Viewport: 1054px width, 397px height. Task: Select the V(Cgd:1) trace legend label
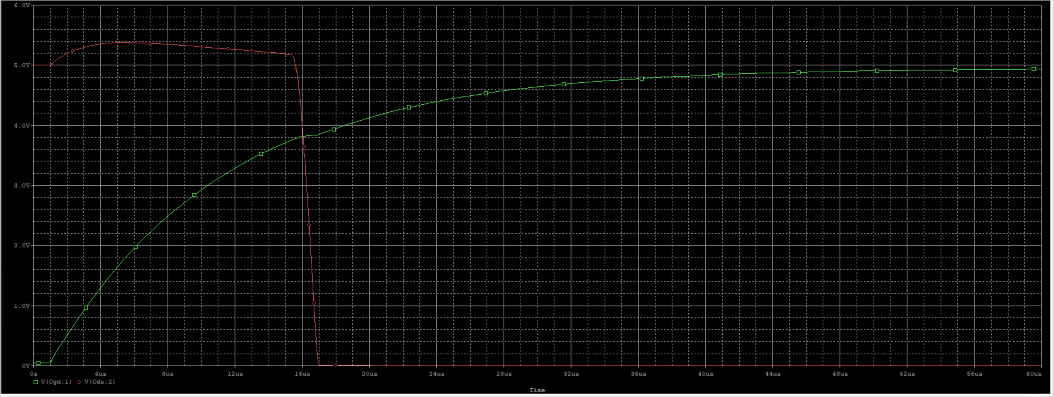pos(56,382)
